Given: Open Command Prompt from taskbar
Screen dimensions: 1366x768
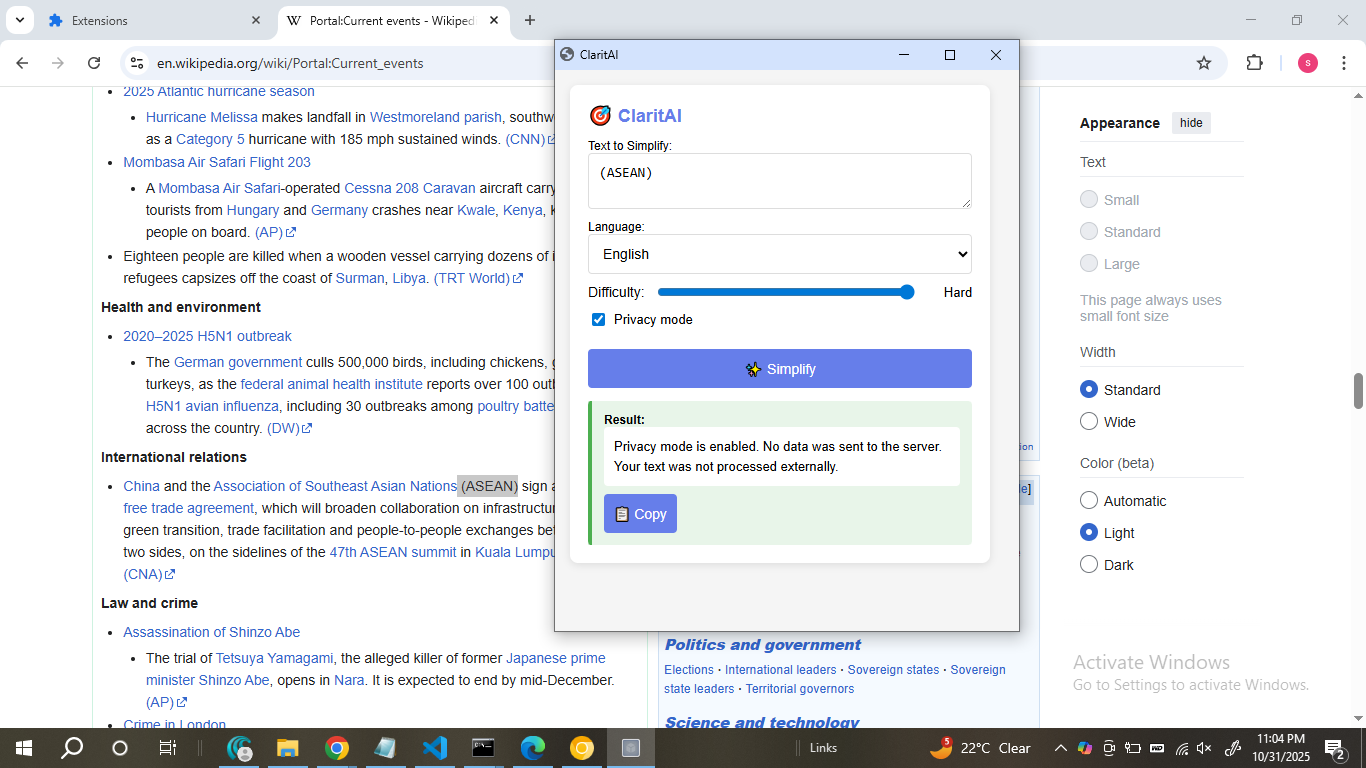Looking at the screenshot, I should 483,748.
